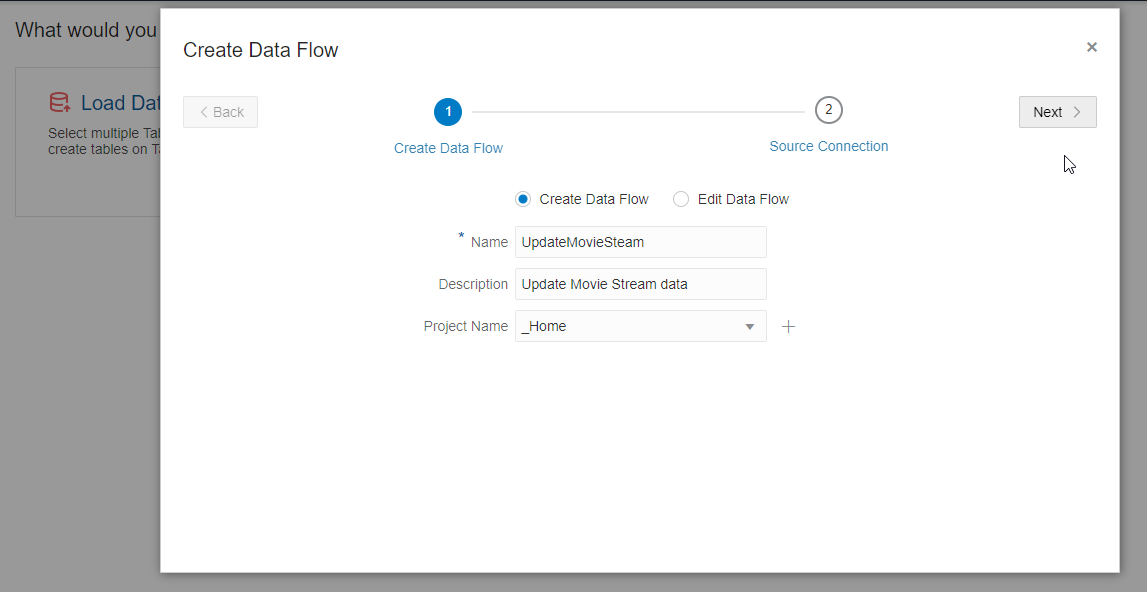The width and height of the screenshot is (1147, 592).
Task: Open the Create Data Flow step label
Action: pos(448,148)
